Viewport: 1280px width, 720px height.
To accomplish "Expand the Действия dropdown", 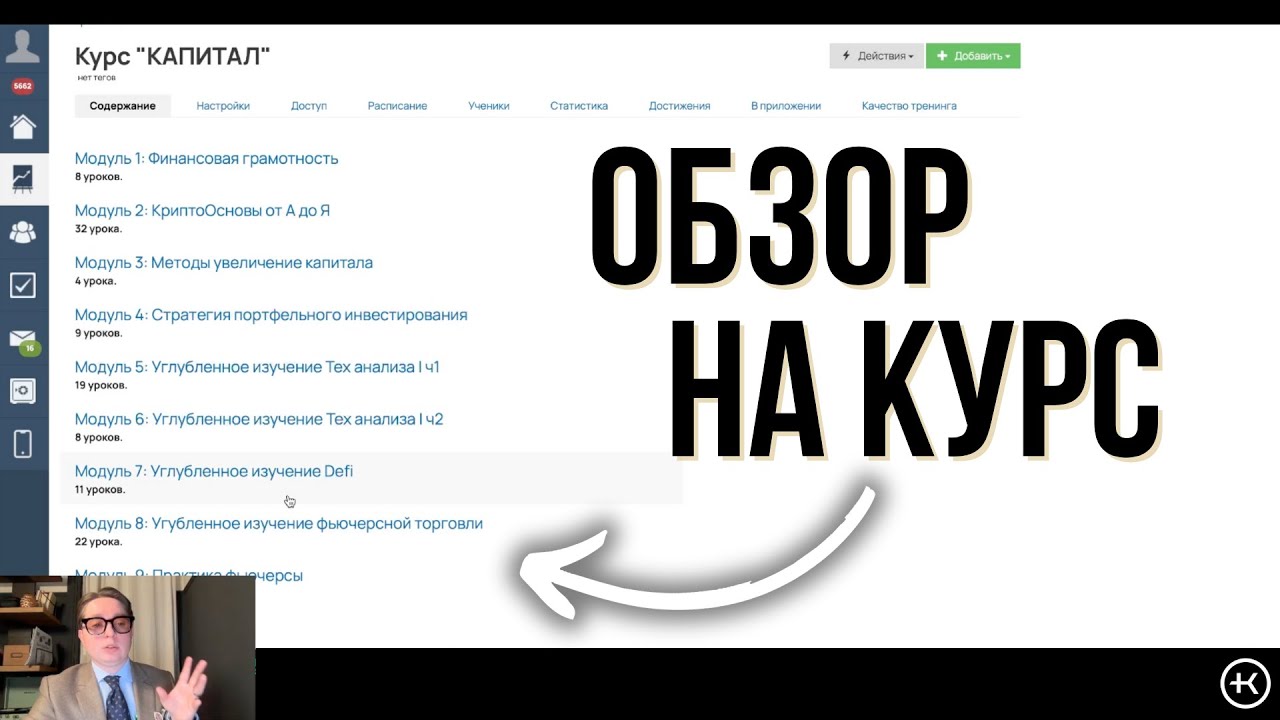I will (x=876, y=56).
